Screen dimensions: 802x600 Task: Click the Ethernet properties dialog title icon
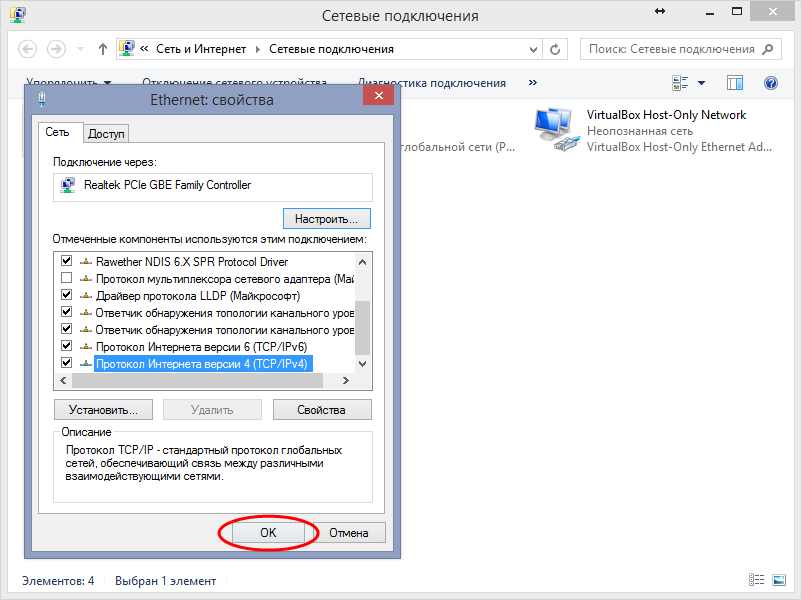click(x=42, y=99)
